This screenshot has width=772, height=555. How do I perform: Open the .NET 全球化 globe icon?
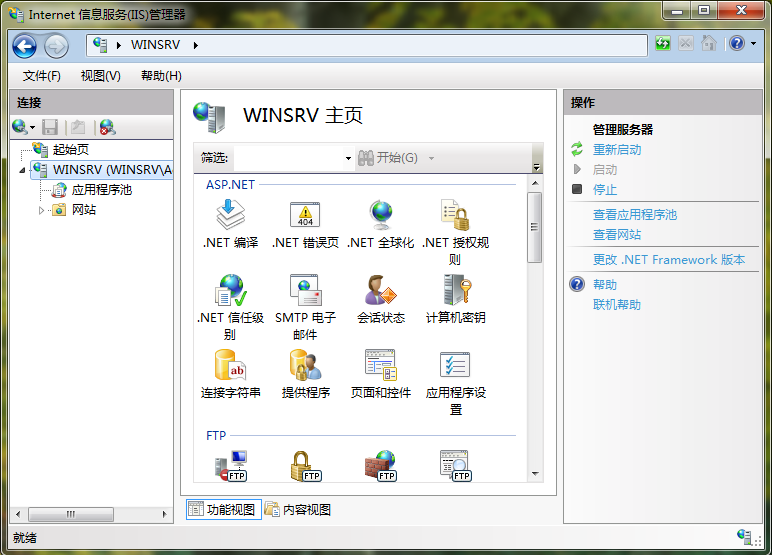pos(381,215)
